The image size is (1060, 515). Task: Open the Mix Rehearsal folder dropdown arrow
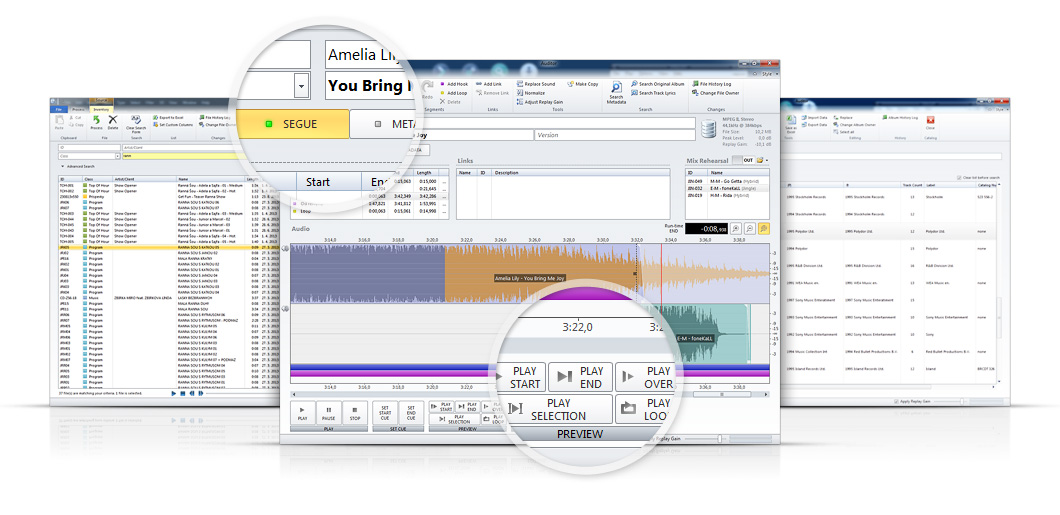click(x=767, y=160)
